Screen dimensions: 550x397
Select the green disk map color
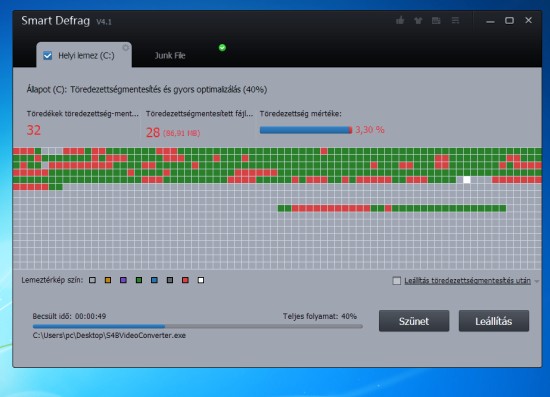coord(139,280)
